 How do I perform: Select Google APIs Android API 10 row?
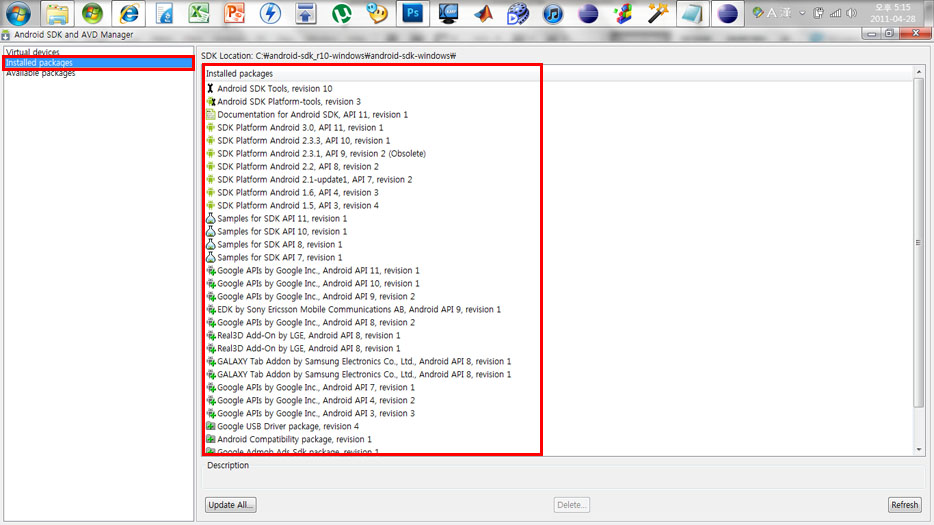click(318, 284)
